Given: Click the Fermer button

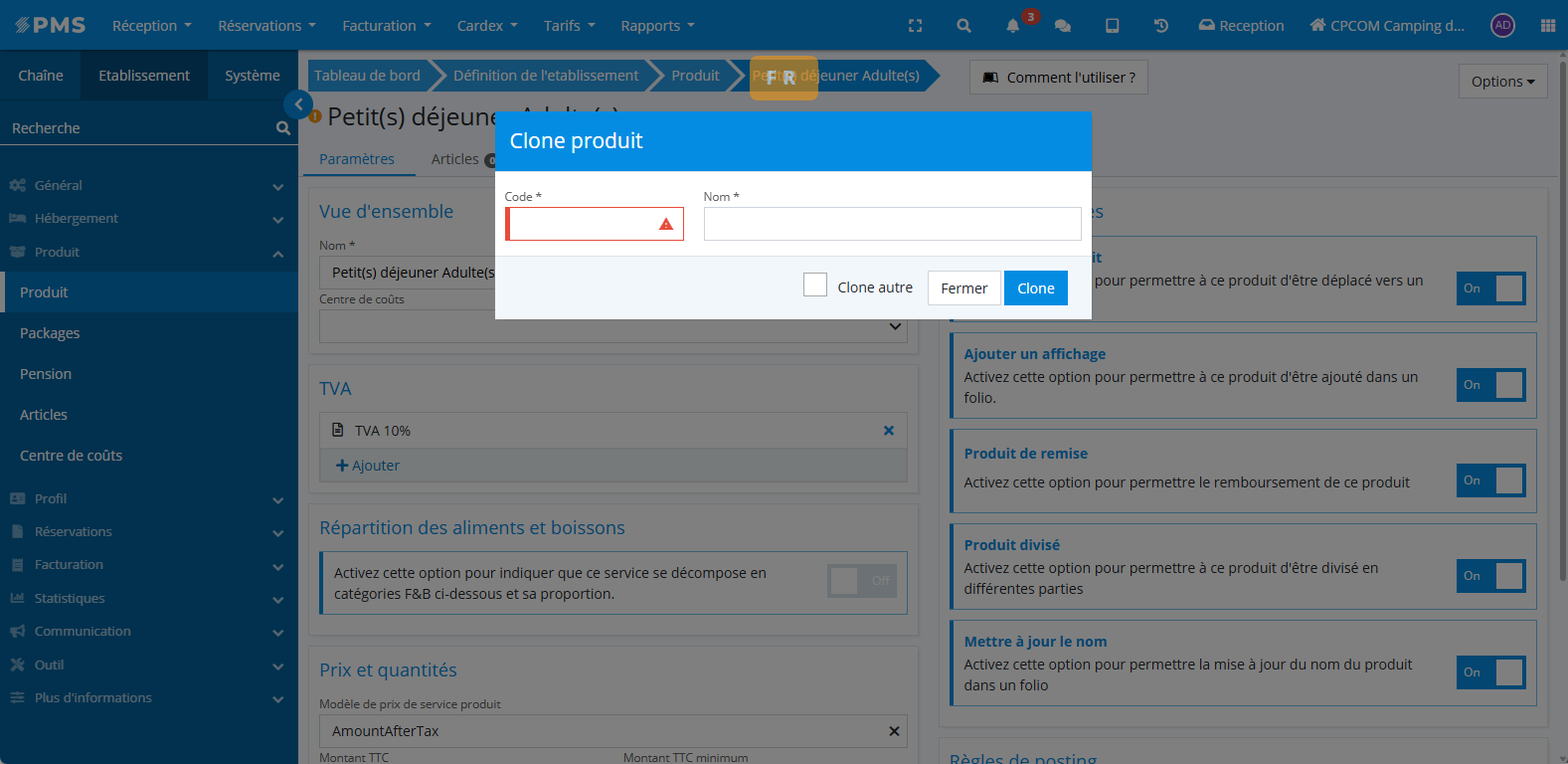Looking at the screenshot, I should (x=963, y=288).
